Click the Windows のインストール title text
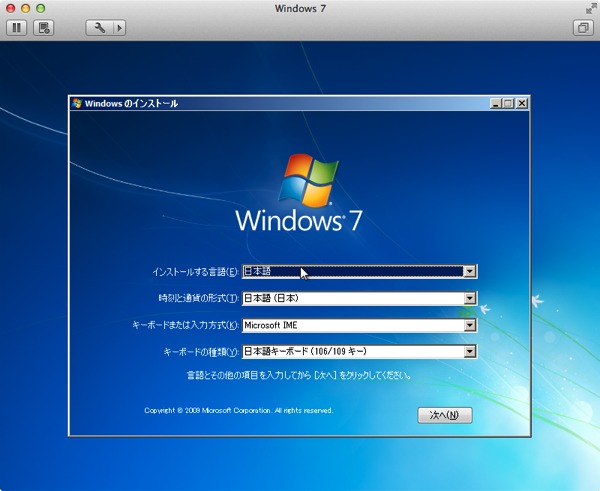This screenshot has width=600, height=491. (x=131, y=104)
